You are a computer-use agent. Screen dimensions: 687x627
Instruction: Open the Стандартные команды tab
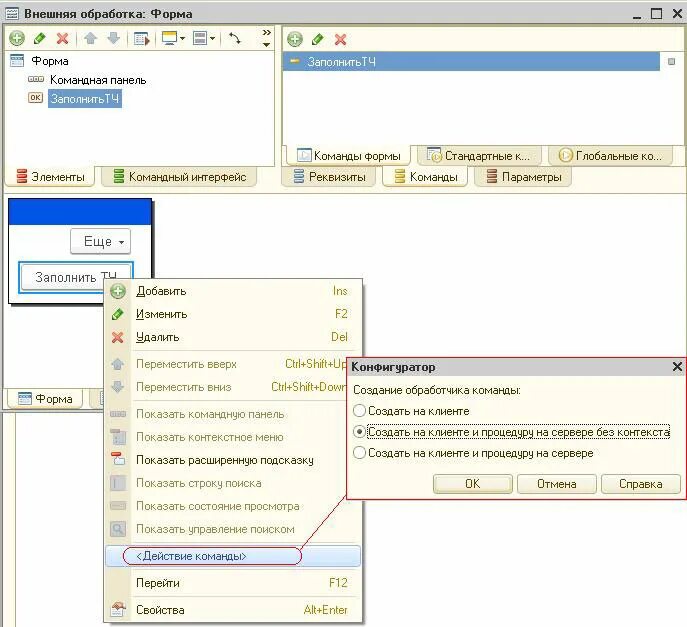point(478,156)
